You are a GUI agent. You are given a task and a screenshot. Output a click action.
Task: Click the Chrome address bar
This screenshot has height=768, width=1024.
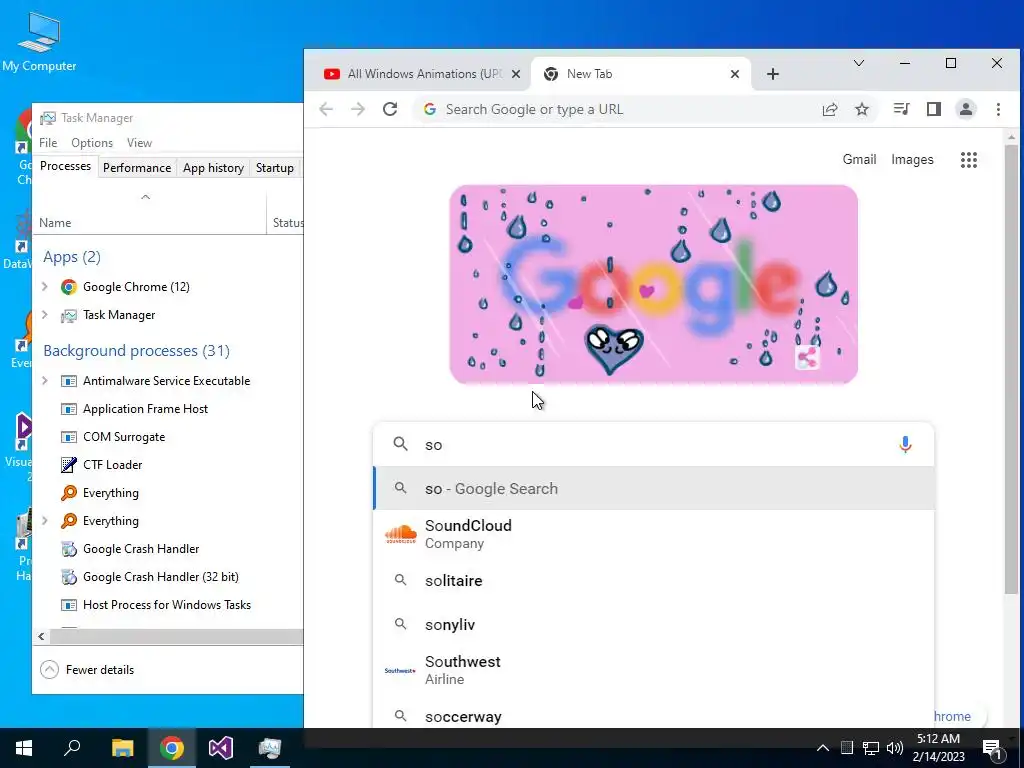click(622, 109)
